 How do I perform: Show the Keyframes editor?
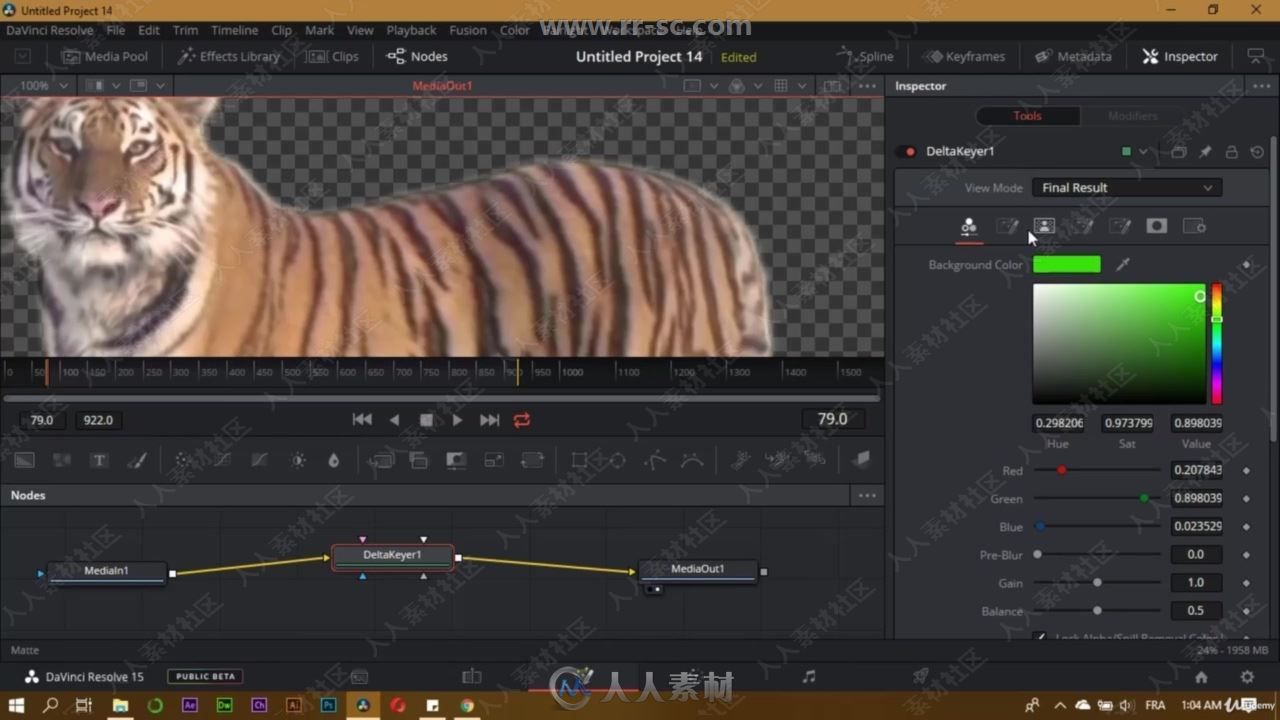coord(964,57)
